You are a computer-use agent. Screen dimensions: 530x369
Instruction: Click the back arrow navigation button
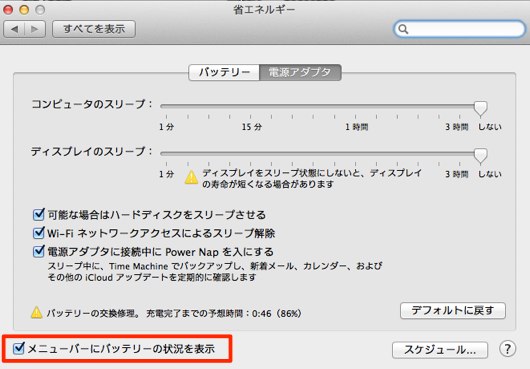[14, 29]
